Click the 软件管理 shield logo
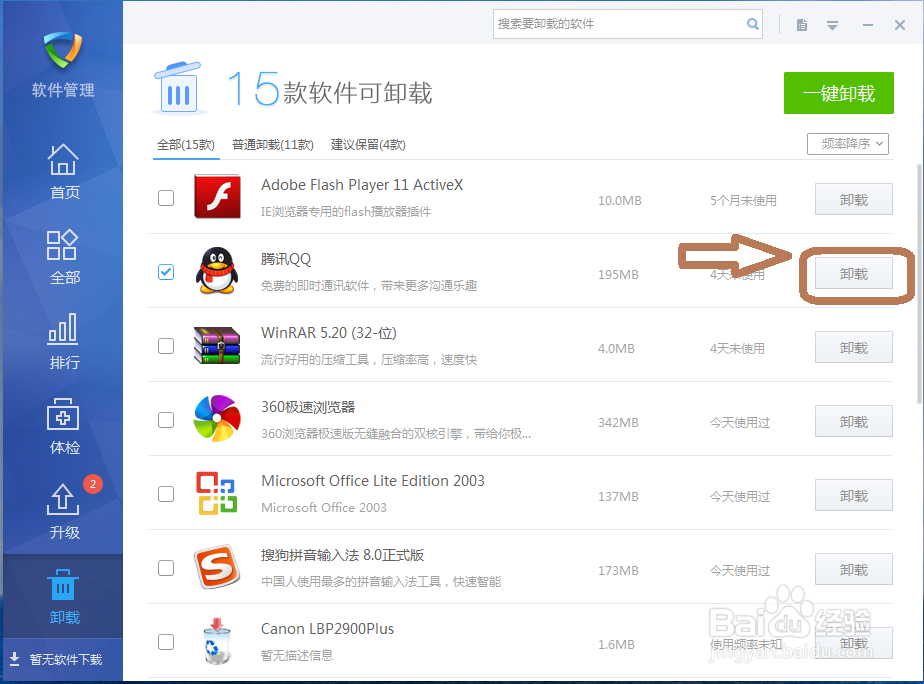This screenshot has height=684, width=924. (x=63, y=49)
